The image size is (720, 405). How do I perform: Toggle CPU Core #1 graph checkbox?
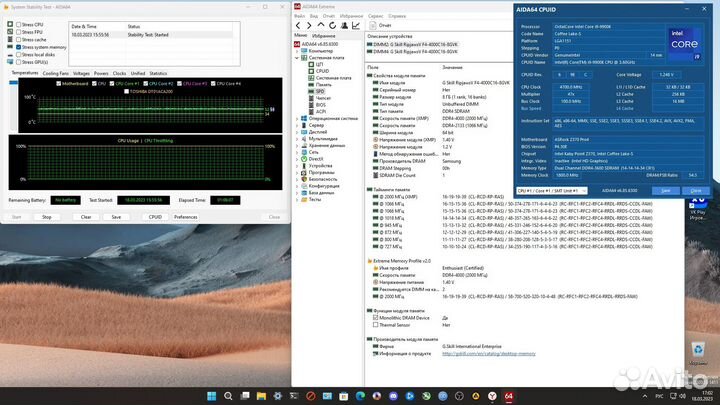coord(112,84)
